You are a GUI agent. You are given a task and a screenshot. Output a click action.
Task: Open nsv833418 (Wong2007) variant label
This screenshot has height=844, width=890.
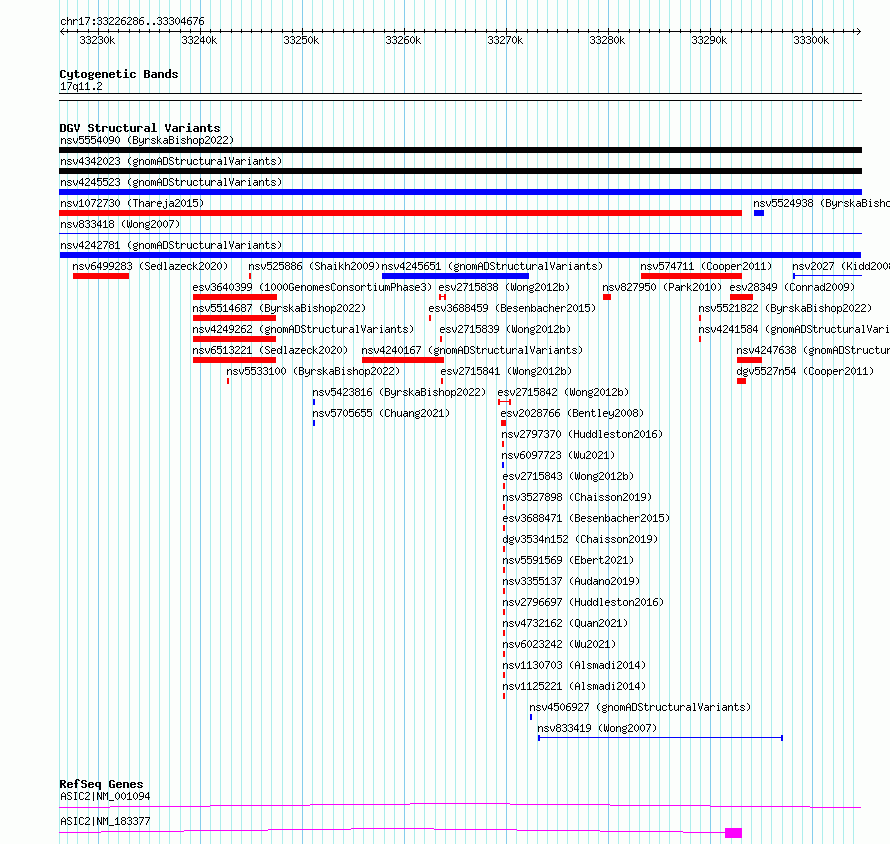tap(120, 224)
